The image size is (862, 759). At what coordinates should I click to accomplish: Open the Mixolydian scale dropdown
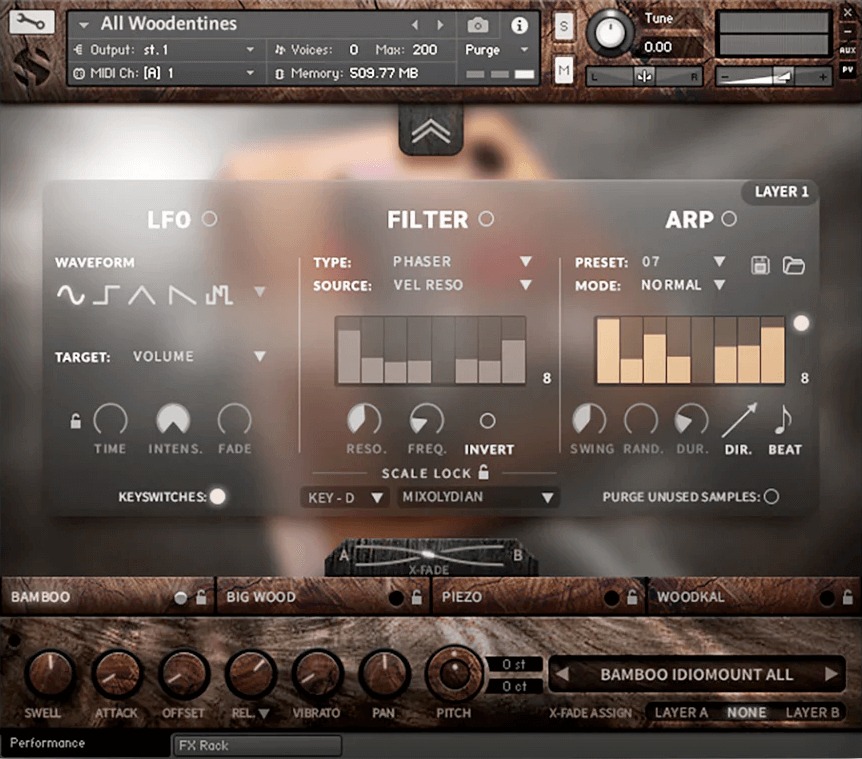click(478, 497)
